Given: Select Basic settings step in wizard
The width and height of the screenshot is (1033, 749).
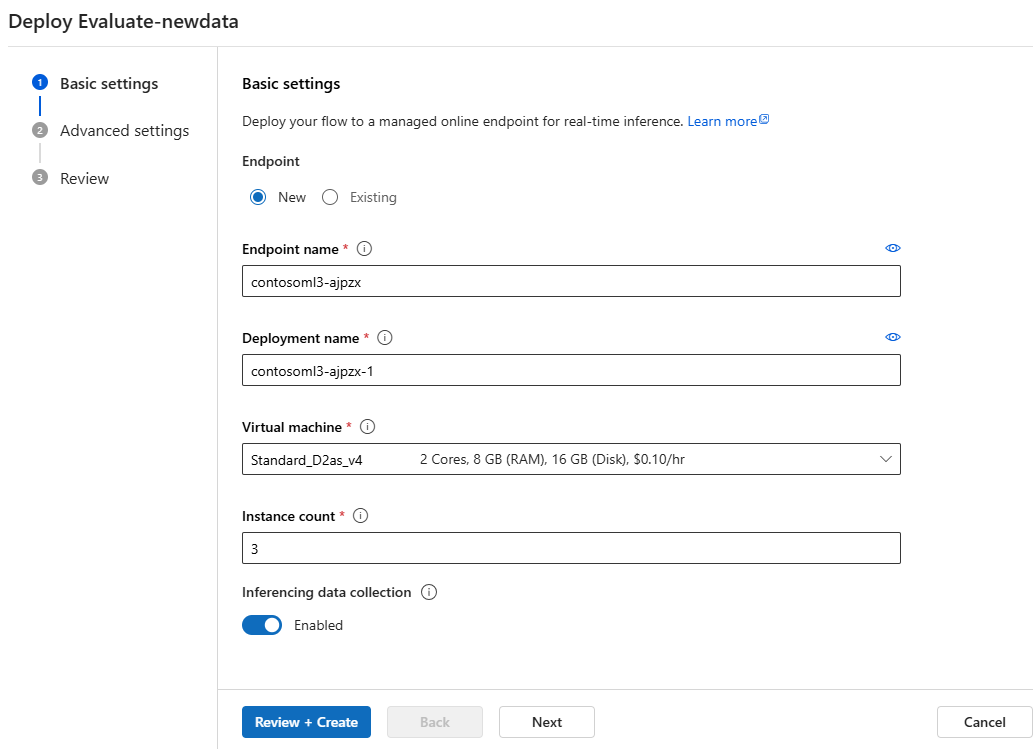Looking at the screenshot, I should coord(108,84).
